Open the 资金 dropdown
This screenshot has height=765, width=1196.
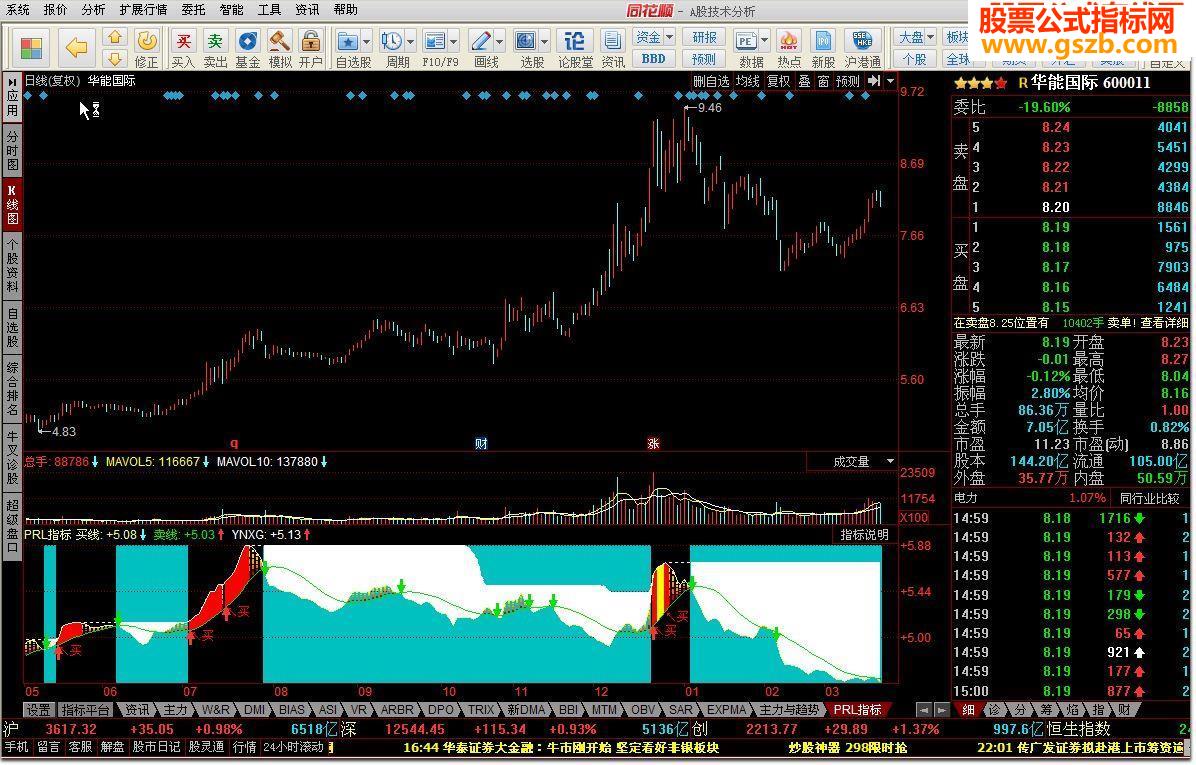pos(654,37)
